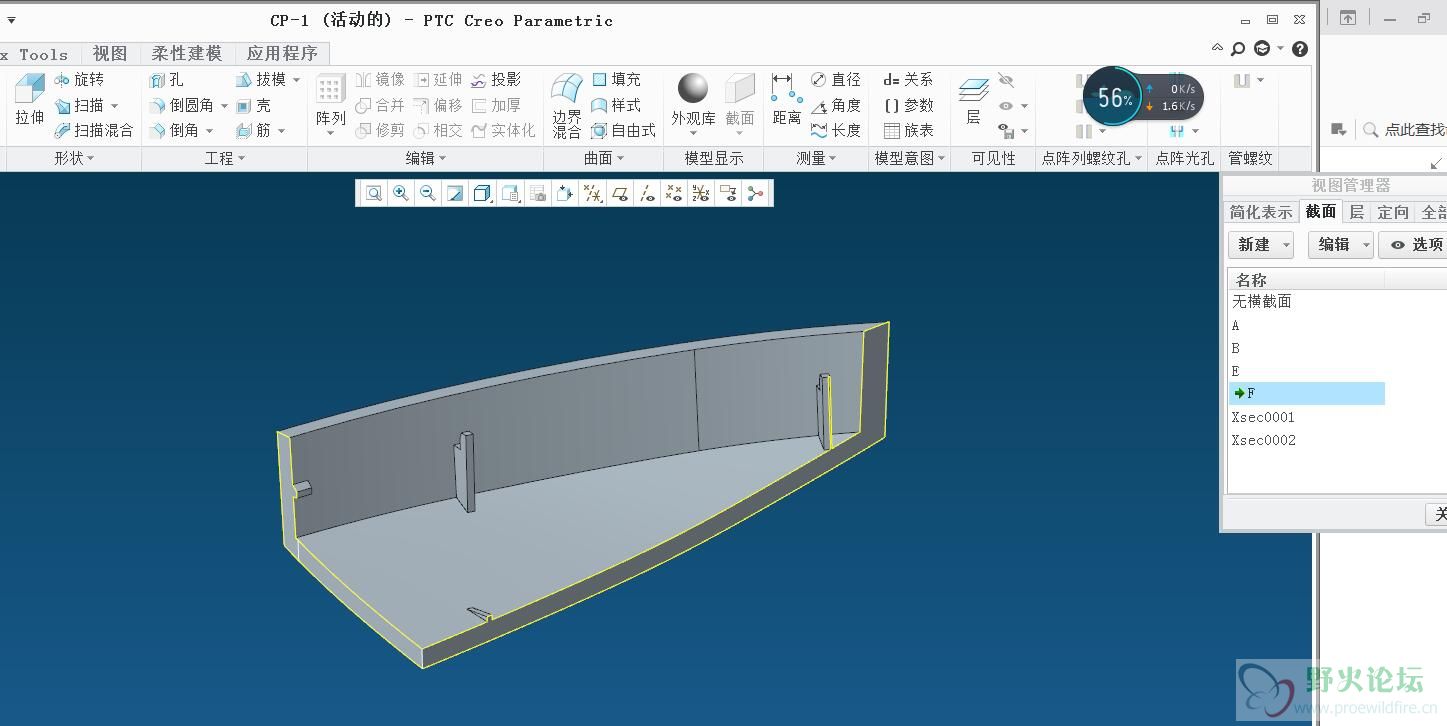Image resolution: width=1447 pixels, height=726 pixels.
Task: Expand the 拔模 dropdown arrow
Action: coord(296,79)
